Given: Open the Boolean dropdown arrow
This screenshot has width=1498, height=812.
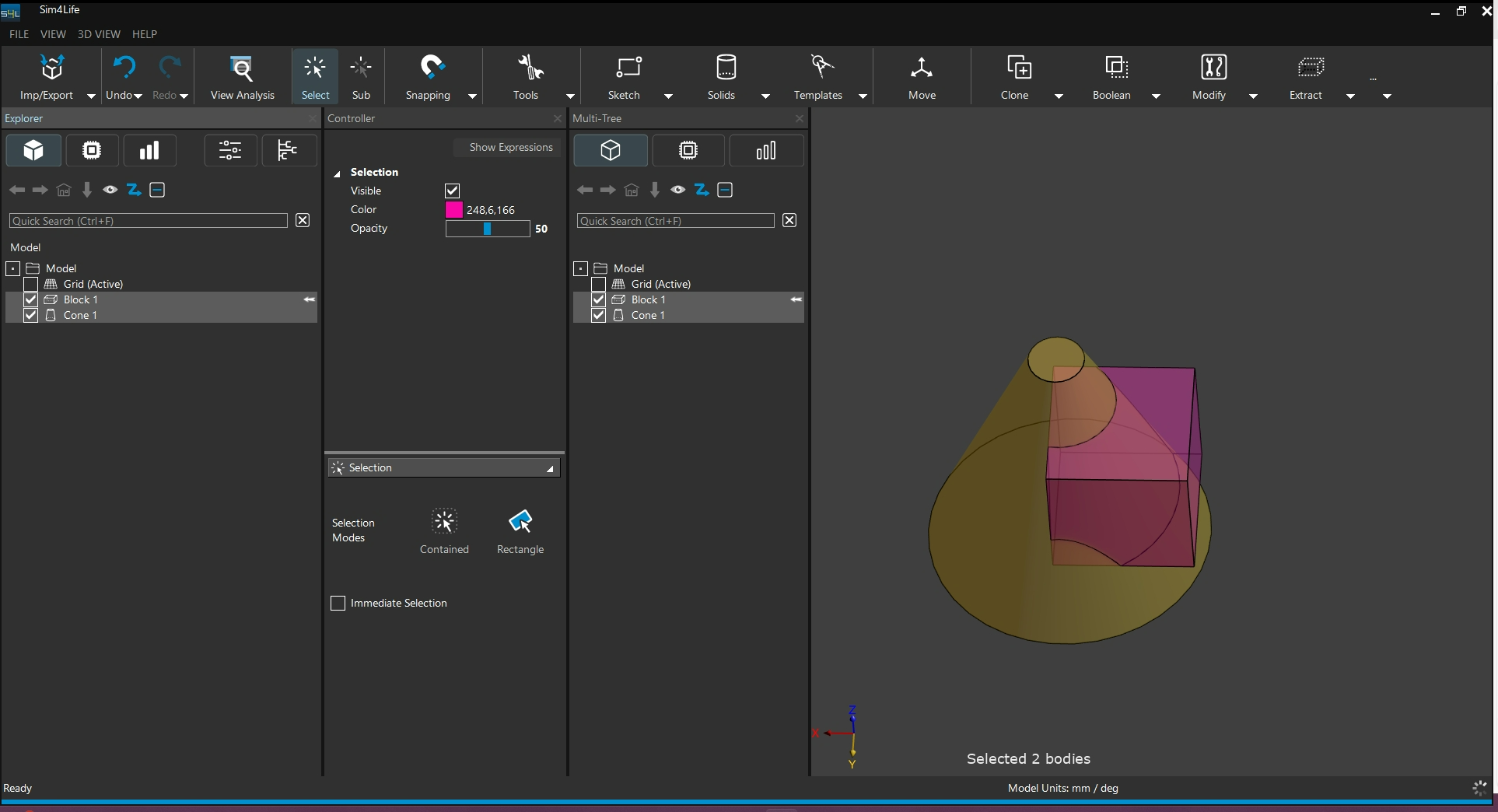Looking at the screenshot, I should pos(1156,96).
